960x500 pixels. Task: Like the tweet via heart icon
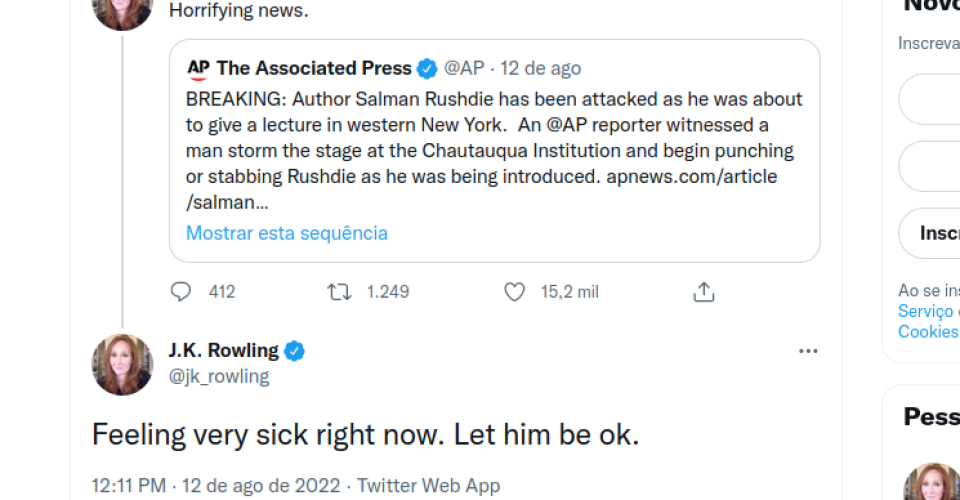[514, 292]
